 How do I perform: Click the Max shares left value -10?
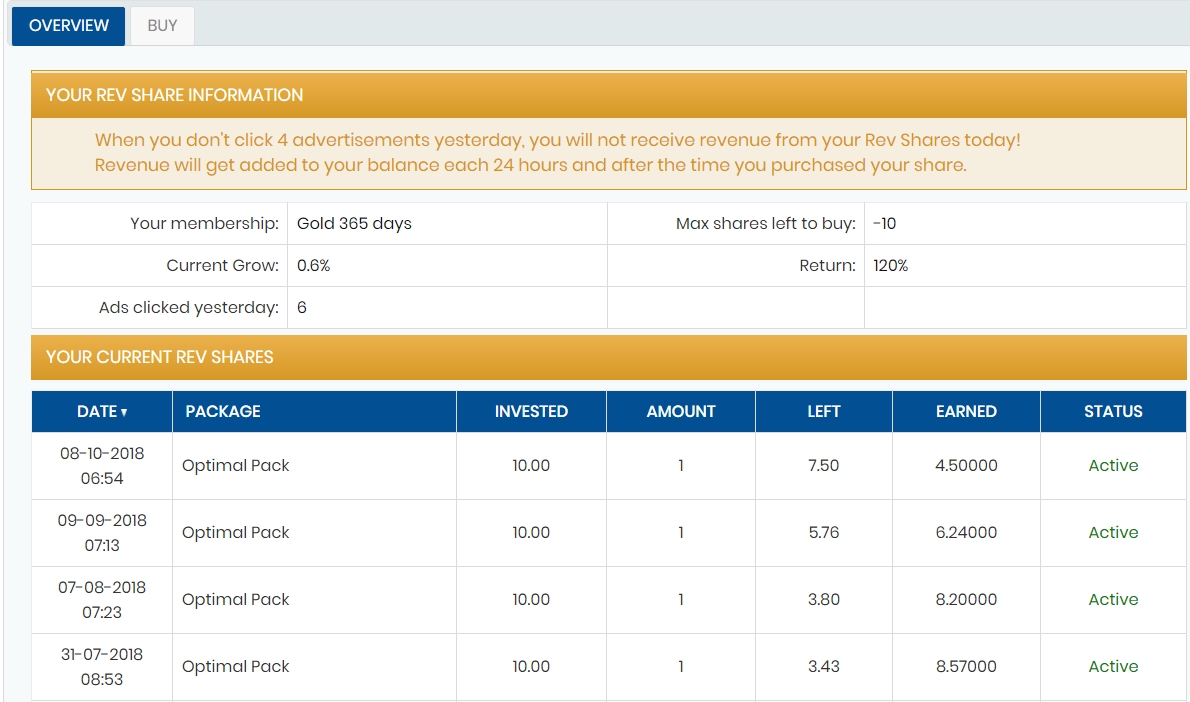tap(884, 224)
